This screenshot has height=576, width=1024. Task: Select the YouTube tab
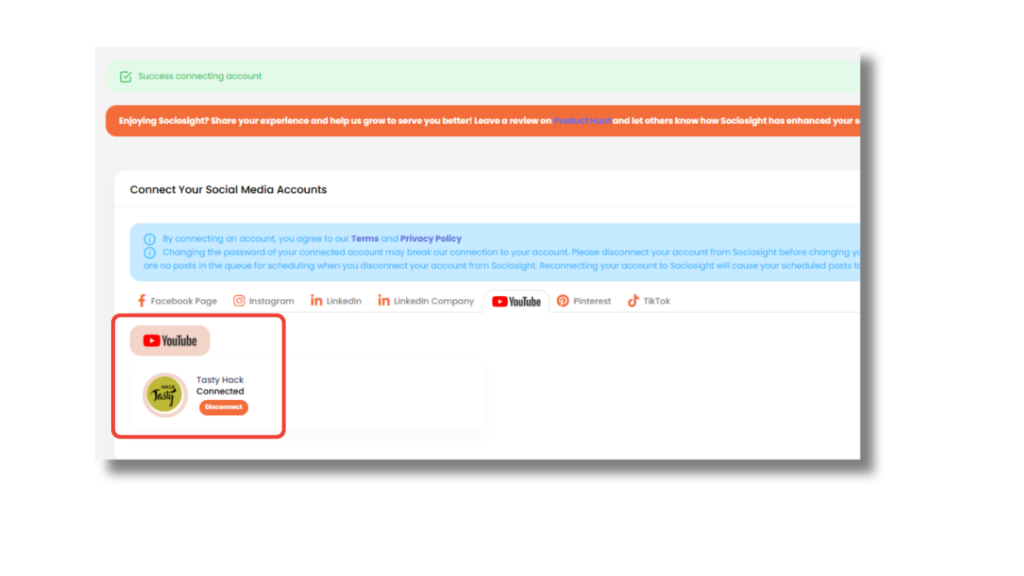tap(517, 302)
